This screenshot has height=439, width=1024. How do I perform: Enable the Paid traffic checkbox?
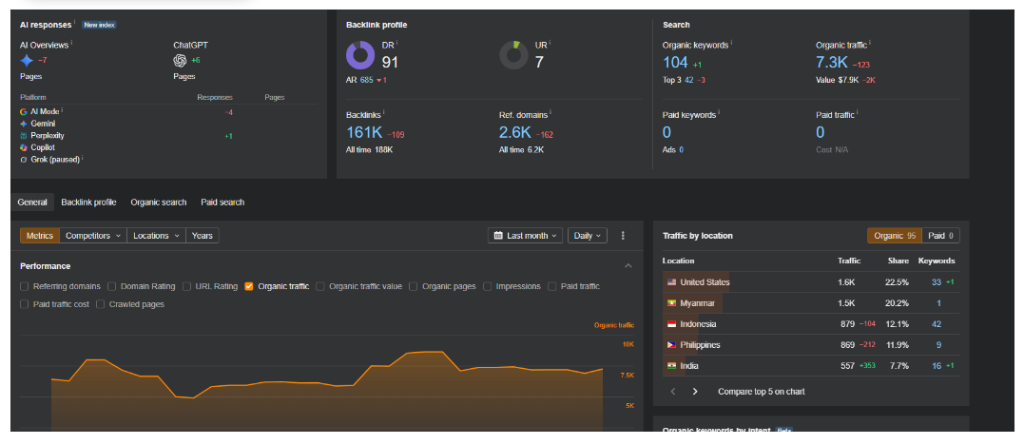552,286
